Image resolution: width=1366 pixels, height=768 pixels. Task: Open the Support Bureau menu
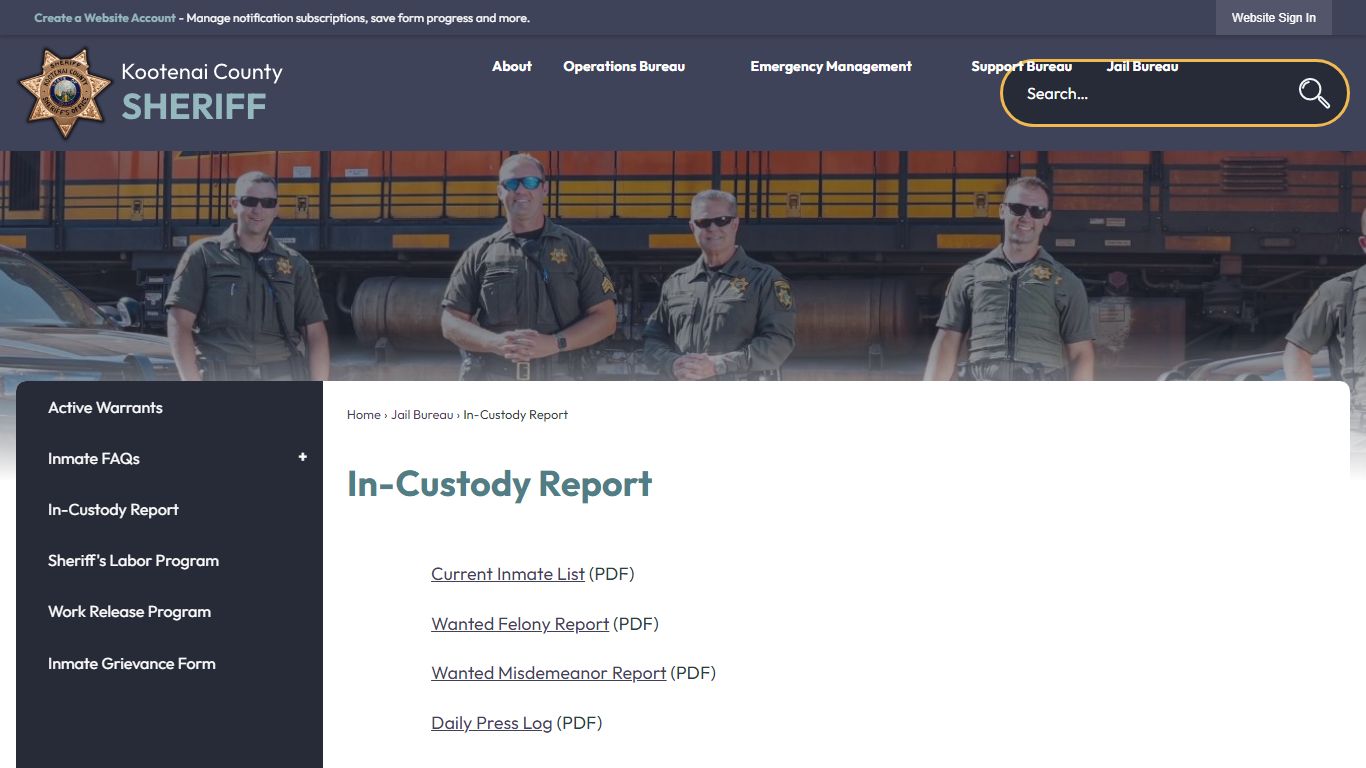[x=1021, y=66]
